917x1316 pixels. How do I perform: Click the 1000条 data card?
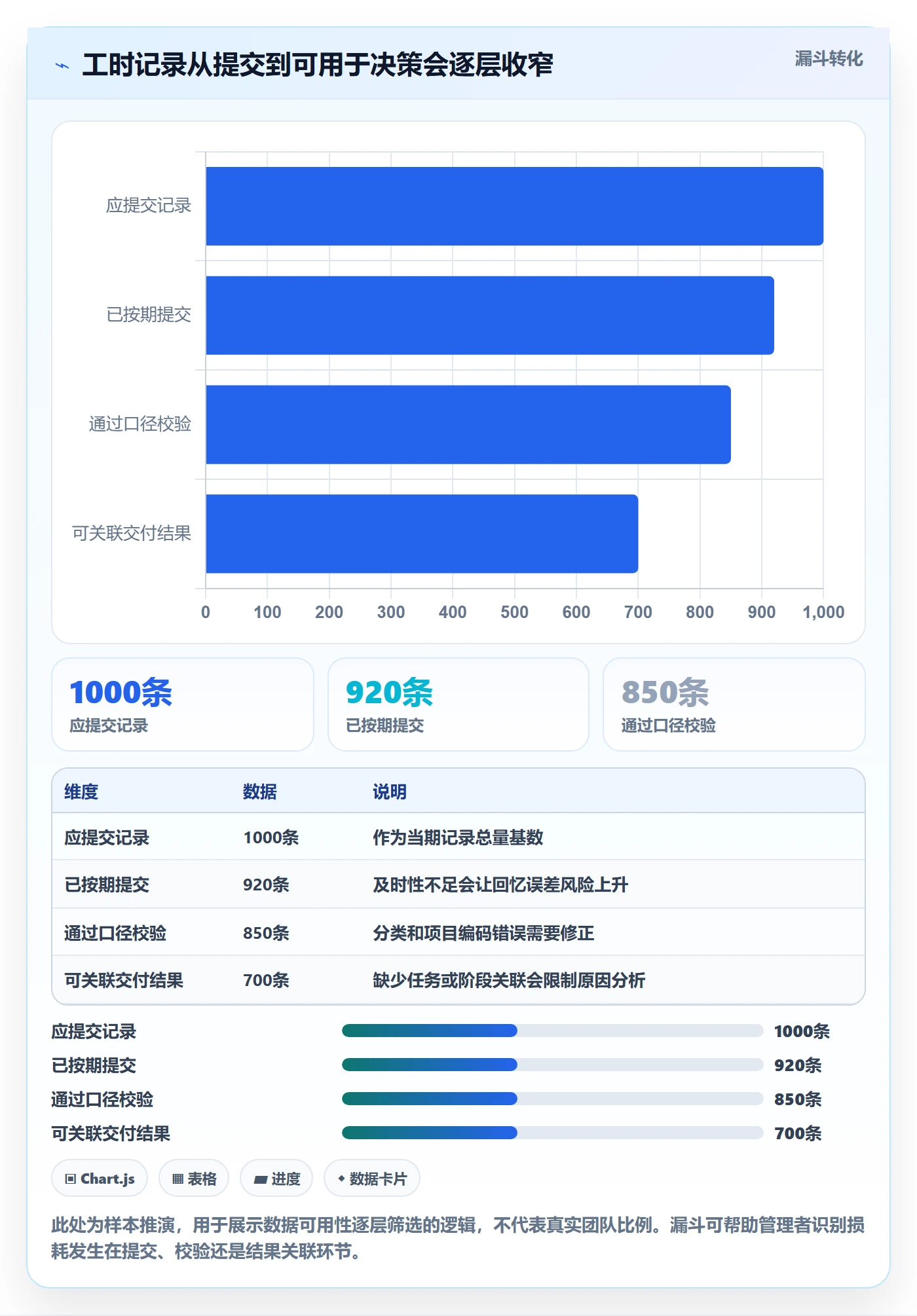click(x=183, y=704)
